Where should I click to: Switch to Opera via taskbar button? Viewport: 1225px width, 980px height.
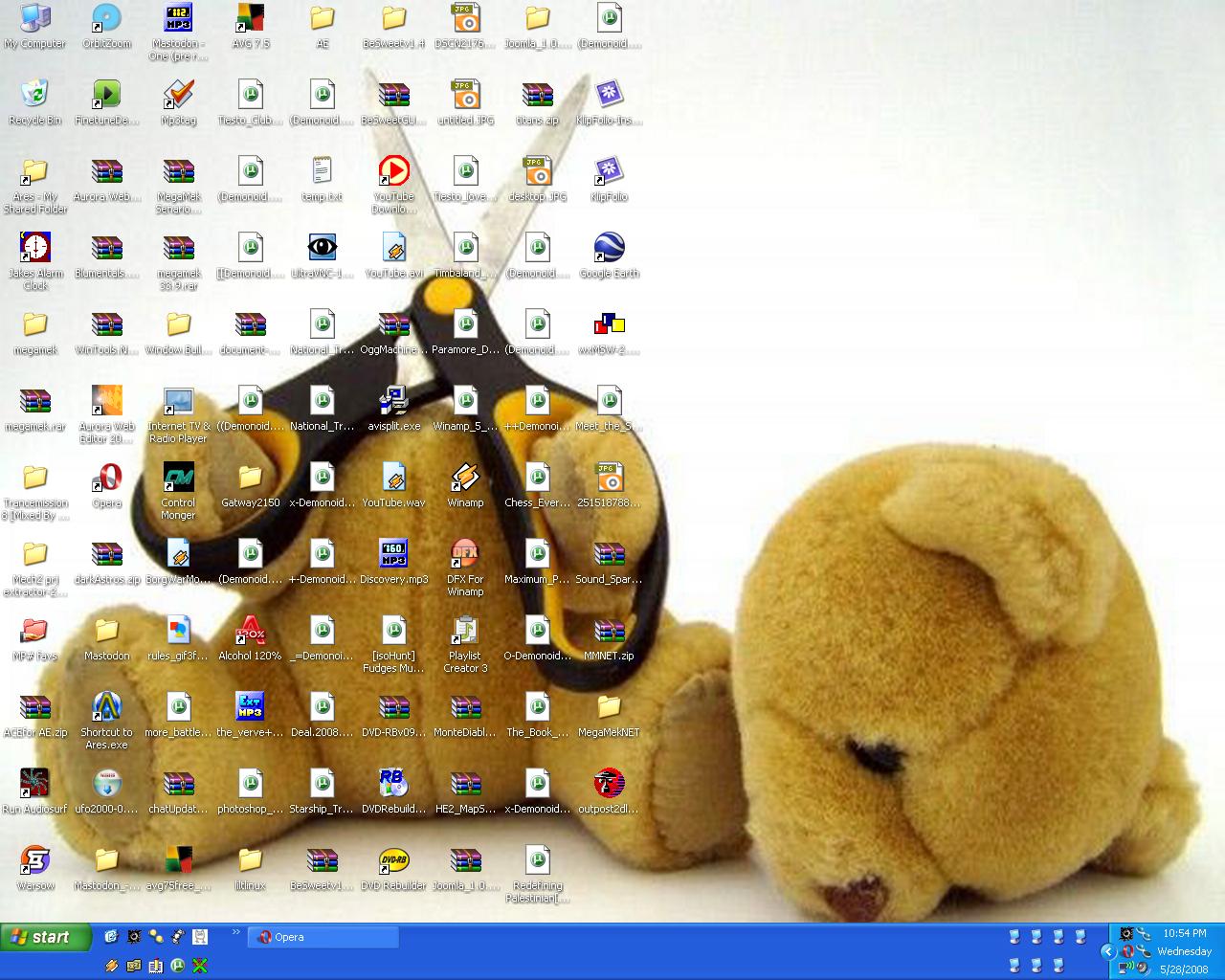point(323,937)
